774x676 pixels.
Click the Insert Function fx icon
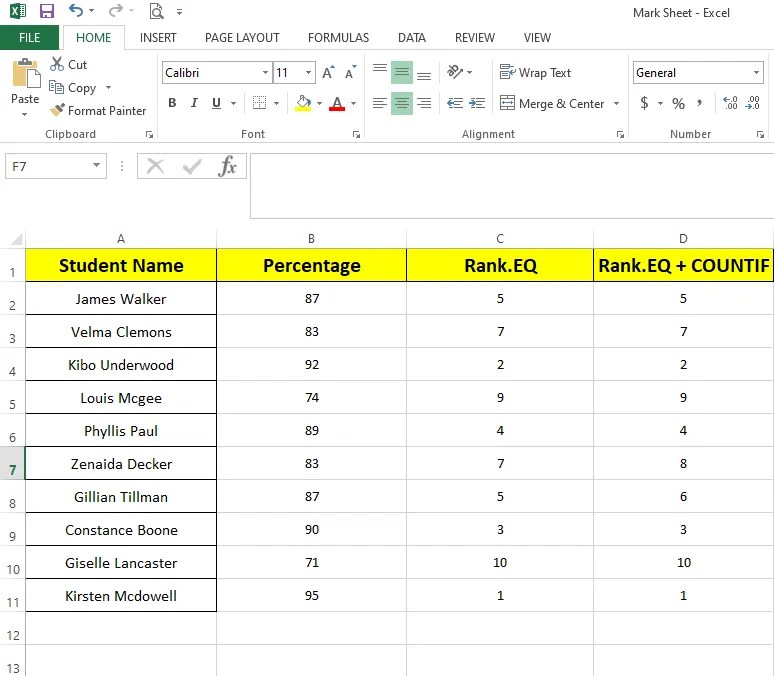(x=227, y=166)
